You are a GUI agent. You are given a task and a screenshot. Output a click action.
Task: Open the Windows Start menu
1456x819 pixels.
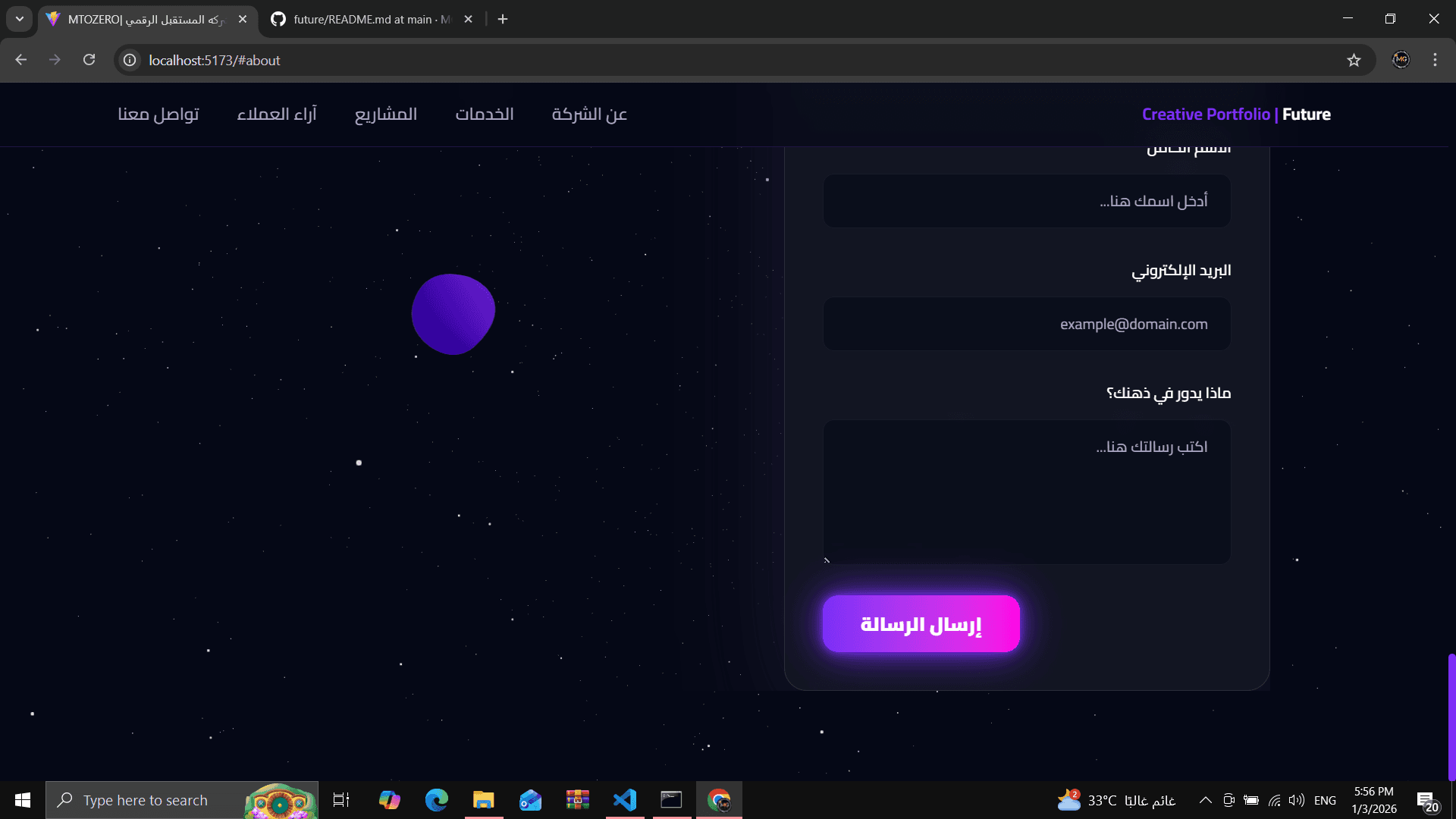click(23, 800)
